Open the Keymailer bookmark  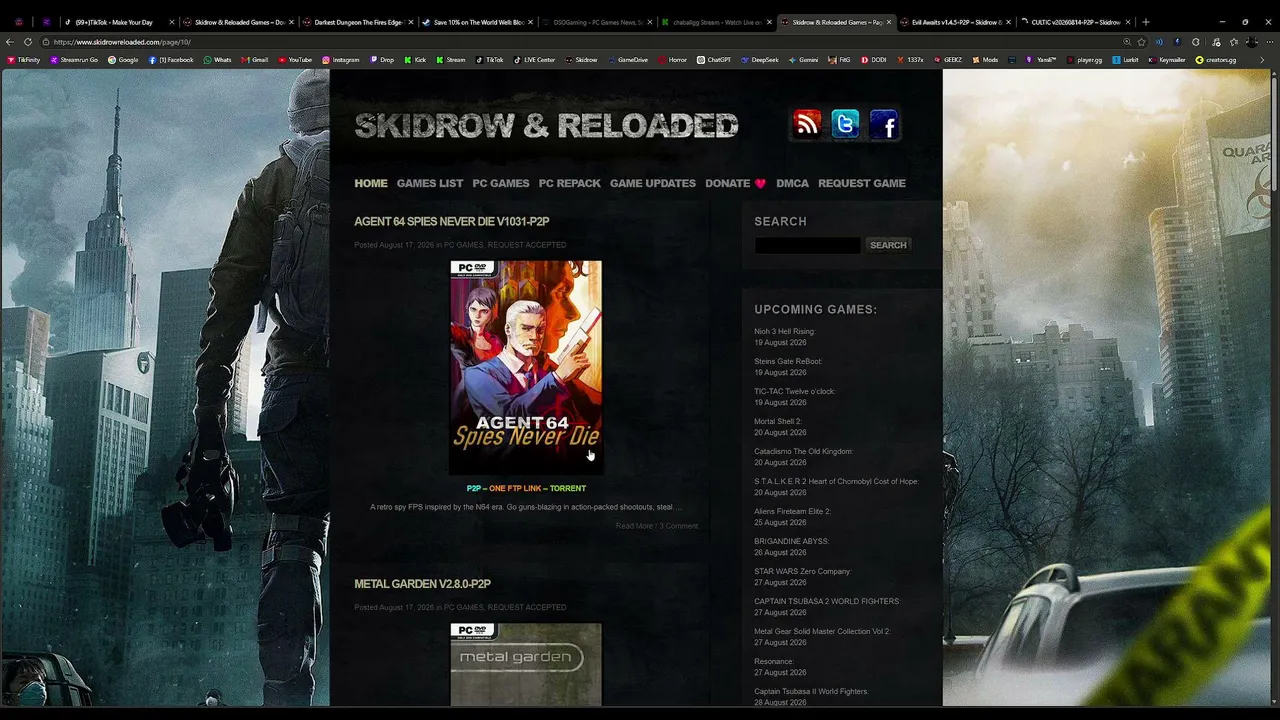[1167, 60]
